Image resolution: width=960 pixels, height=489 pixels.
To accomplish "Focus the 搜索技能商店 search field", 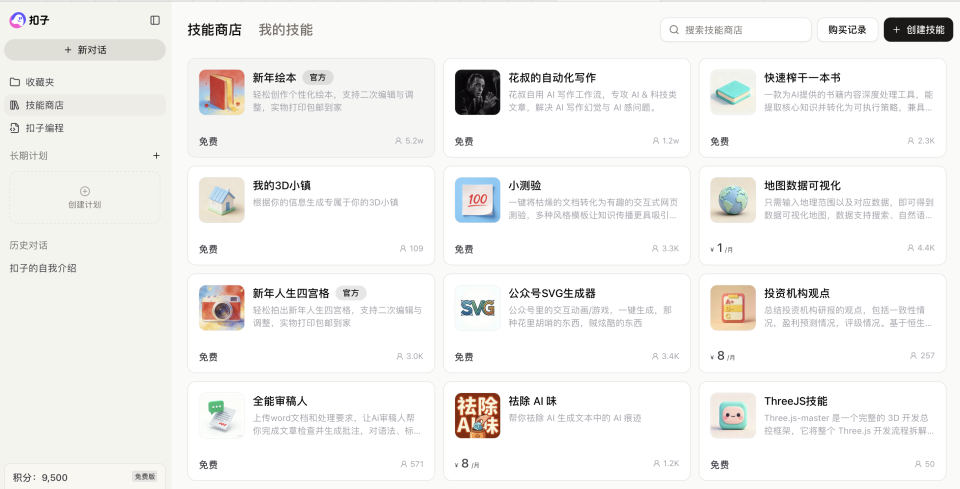I will click(x=736, y=29).
